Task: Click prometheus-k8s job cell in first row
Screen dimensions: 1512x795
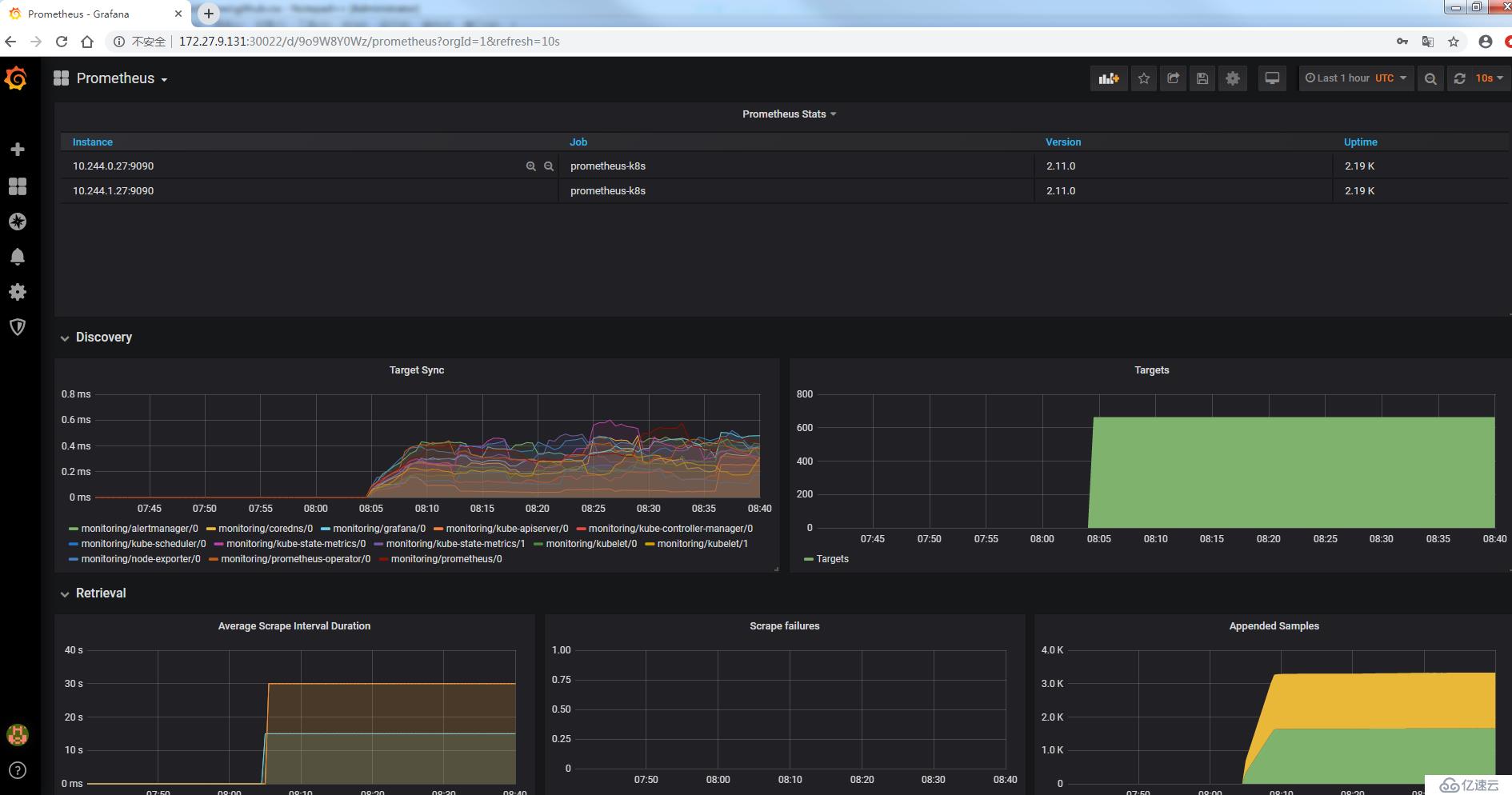Action: (608, 166)
